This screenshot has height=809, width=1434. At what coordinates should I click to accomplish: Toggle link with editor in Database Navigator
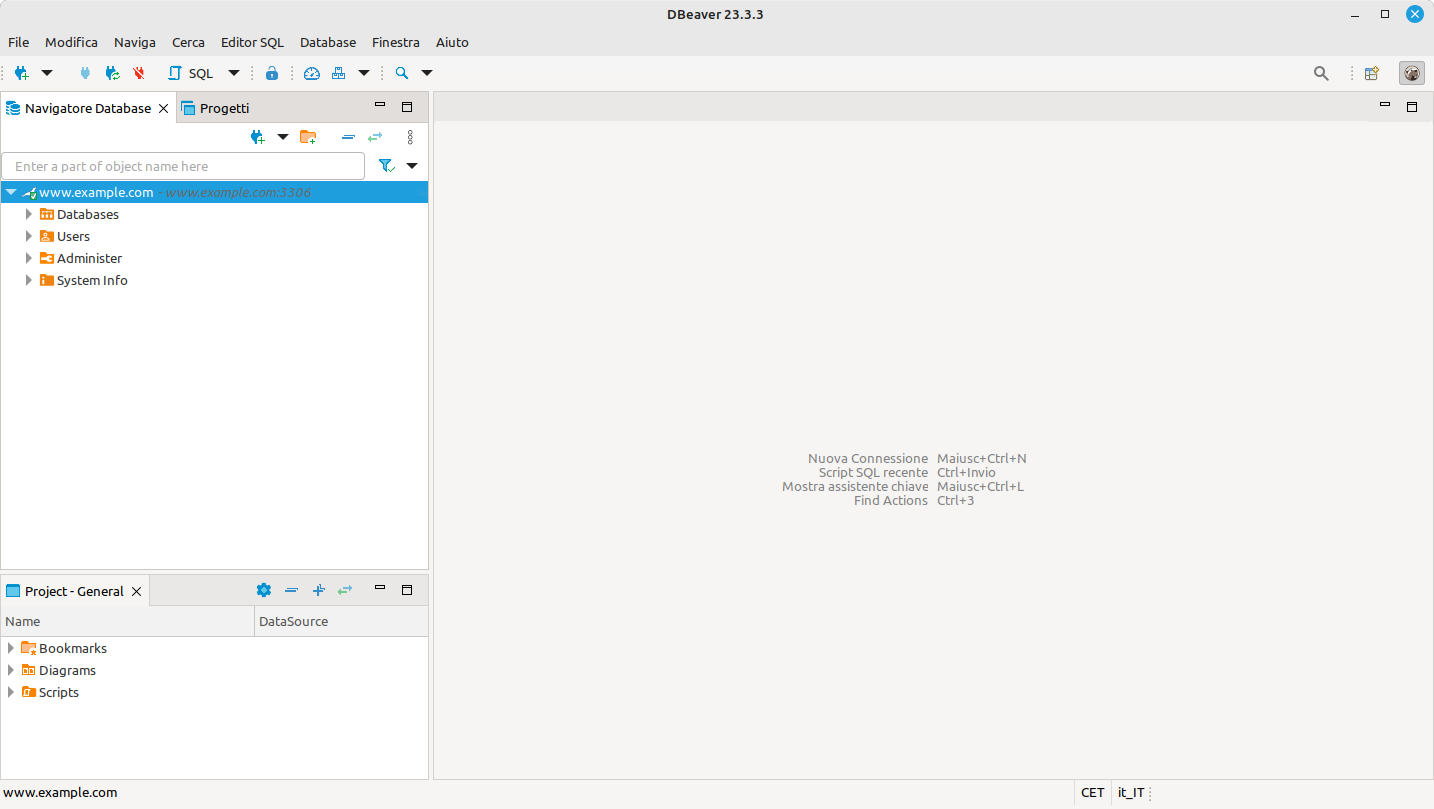click(375, 137)
